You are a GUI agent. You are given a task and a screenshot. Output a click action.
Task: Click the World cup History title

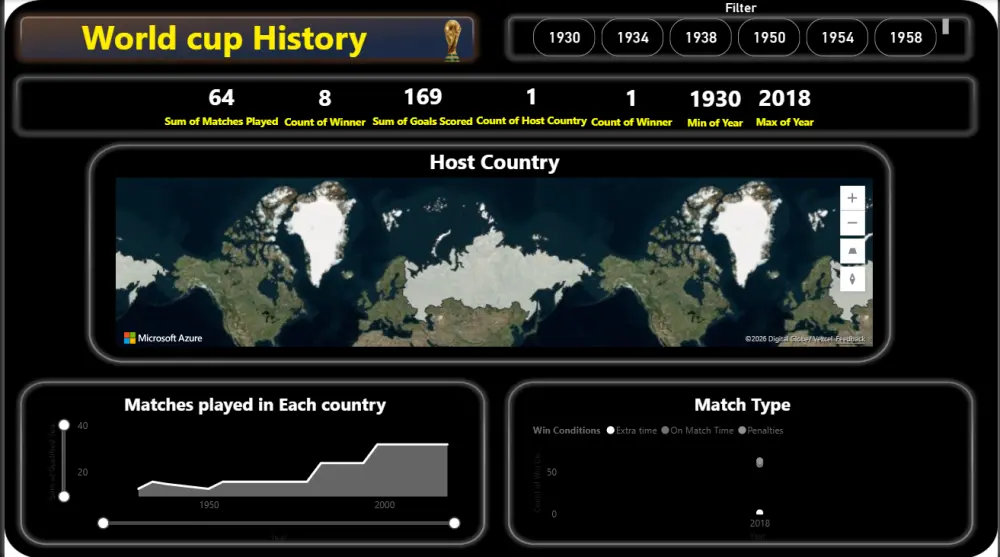[x=224, y=38]
